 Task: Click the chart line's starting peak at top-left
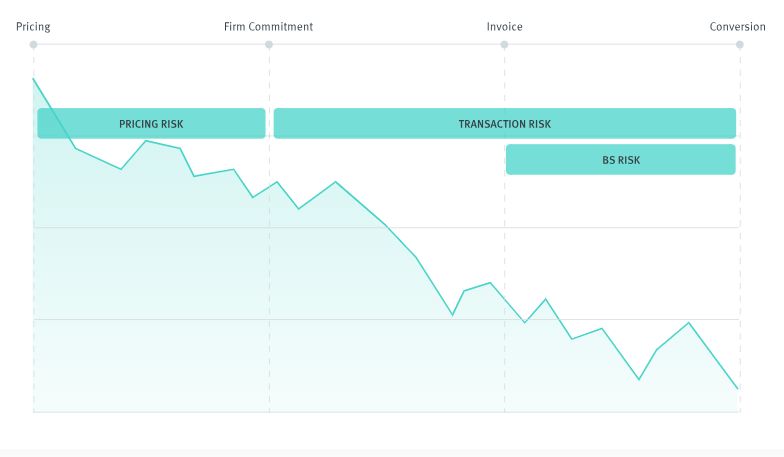click(x=33, y=78)
